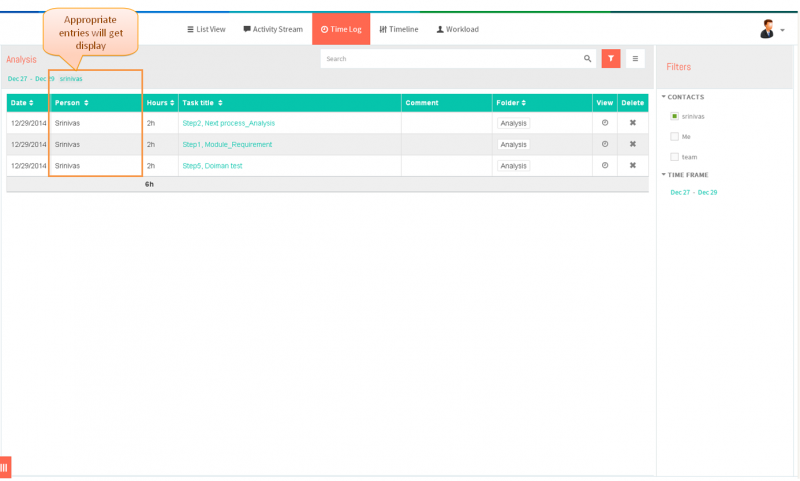The height and width of the screenshot is (481, 800).
Task: Open the Step1, Module_Requirement task link
Action: click(x=227, y=145)
